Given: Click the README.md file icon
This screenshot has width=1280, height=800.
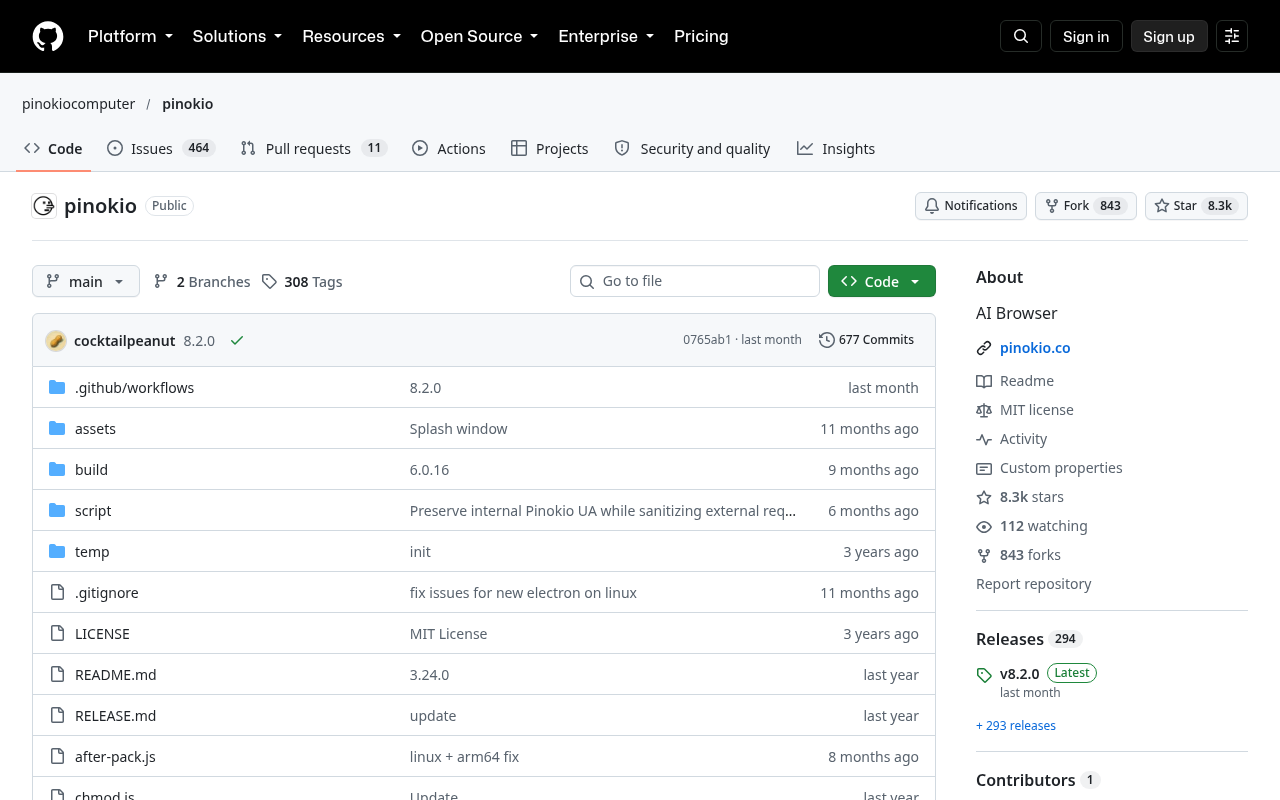Looking at the screenshot, I should point(57,674).
